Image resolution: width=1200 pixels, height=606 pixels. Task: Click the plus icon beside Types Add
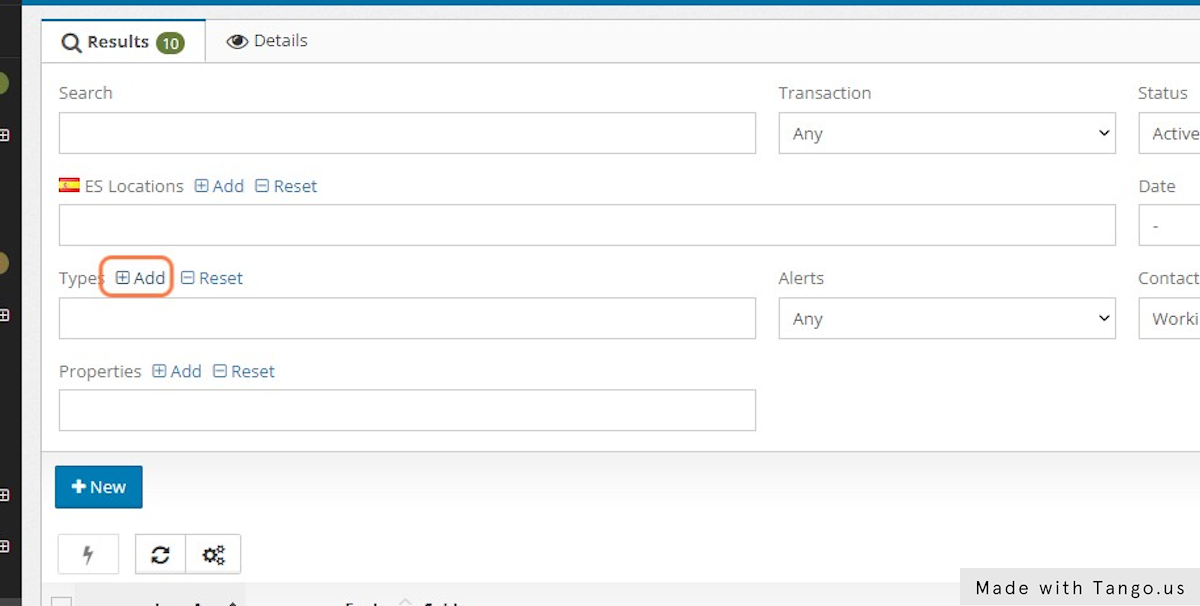pos(122,278)
